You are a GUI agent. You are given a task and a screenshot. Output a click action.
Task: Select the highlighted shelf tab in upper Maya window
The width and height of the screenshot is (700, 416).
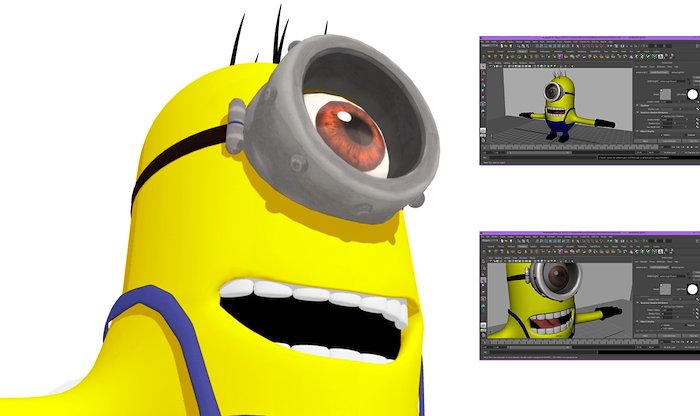tap(522, 51)
